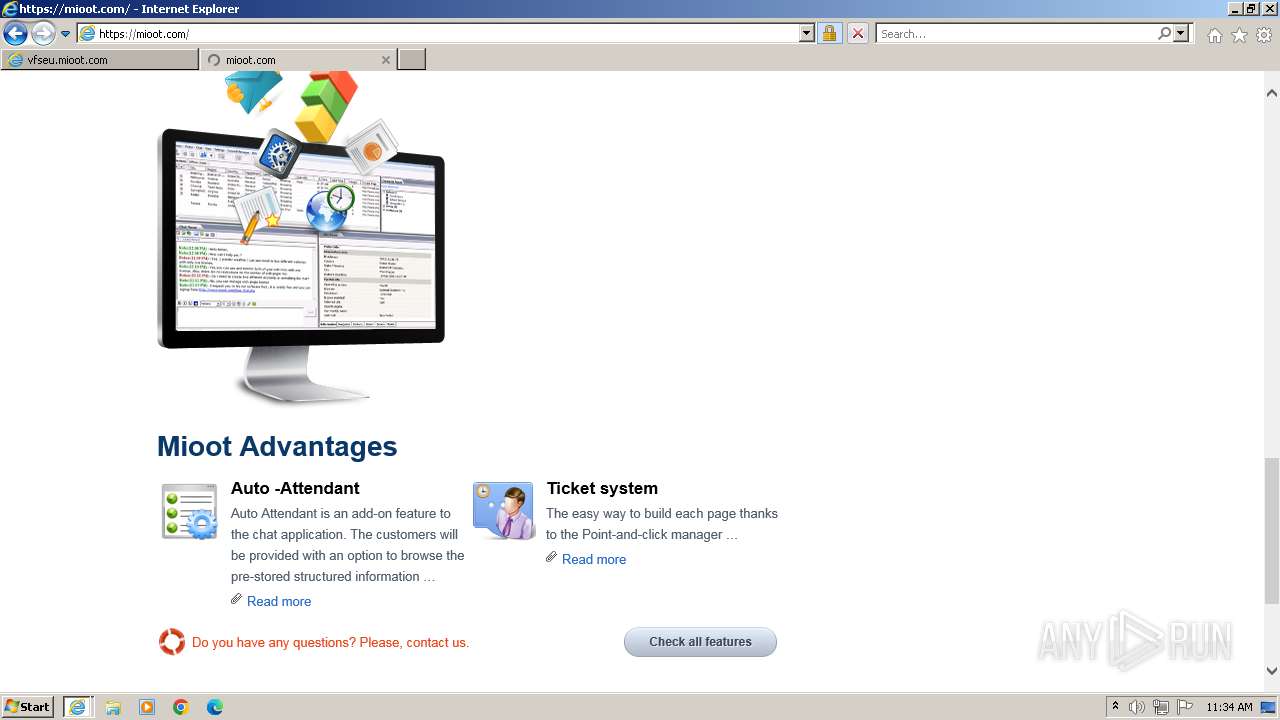The image size is (1280, 720).
Task: Click the network tray icon
Action: [x=1161, y=707]
